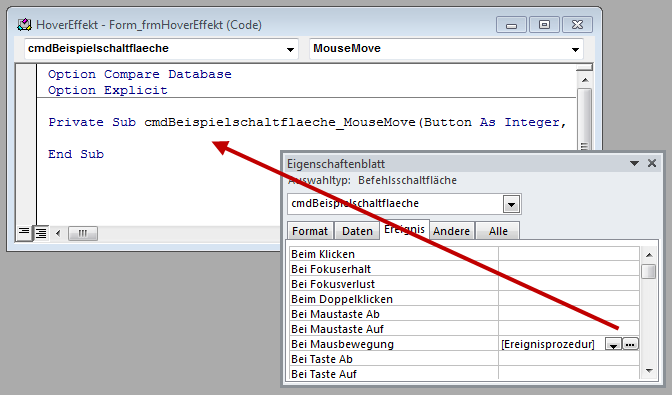The height and width of the screenshot is (395, 672).
Task: Click the code window's split bar handle
Action: pyautogui.click(x=585, y=67)
